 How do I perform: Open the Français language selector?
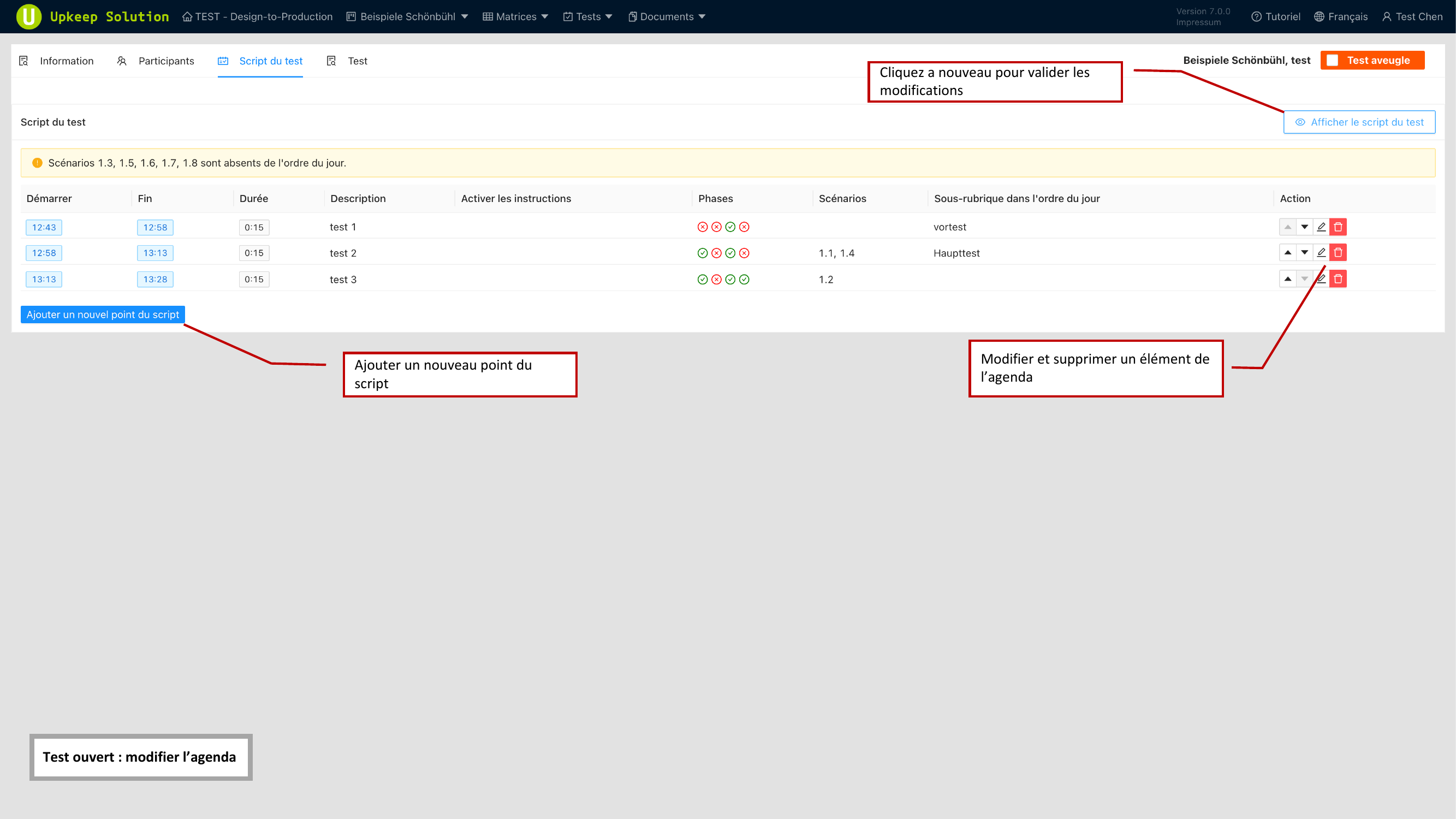coord(1341,16)
